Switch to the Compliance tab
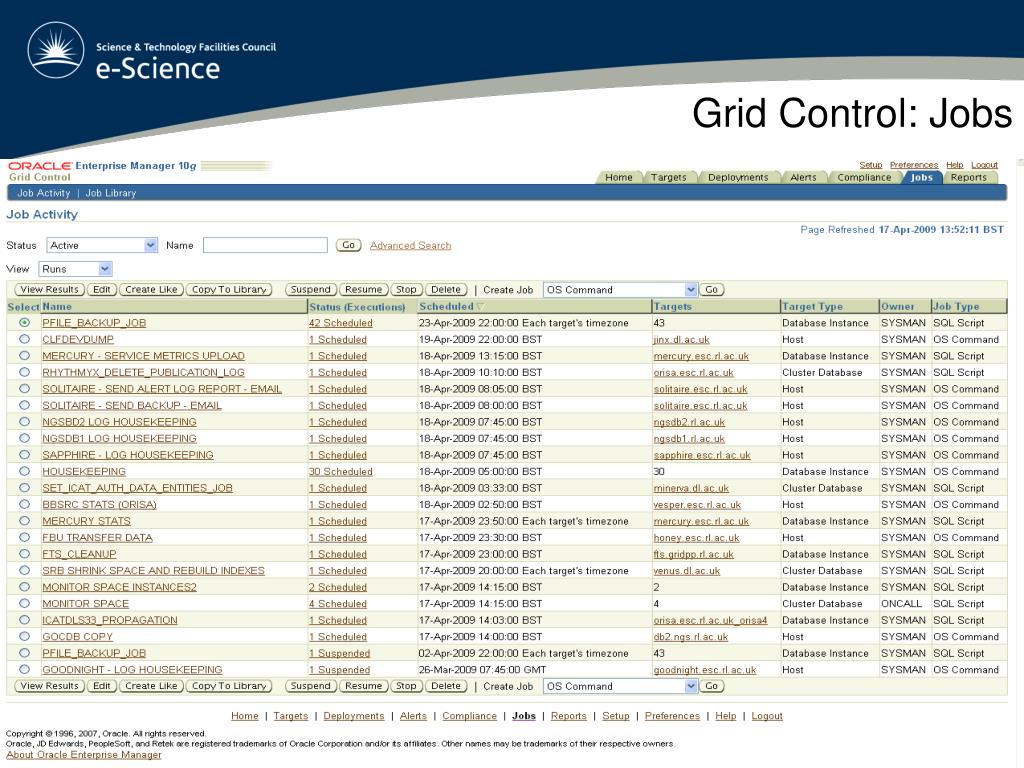 pos(864,177)
